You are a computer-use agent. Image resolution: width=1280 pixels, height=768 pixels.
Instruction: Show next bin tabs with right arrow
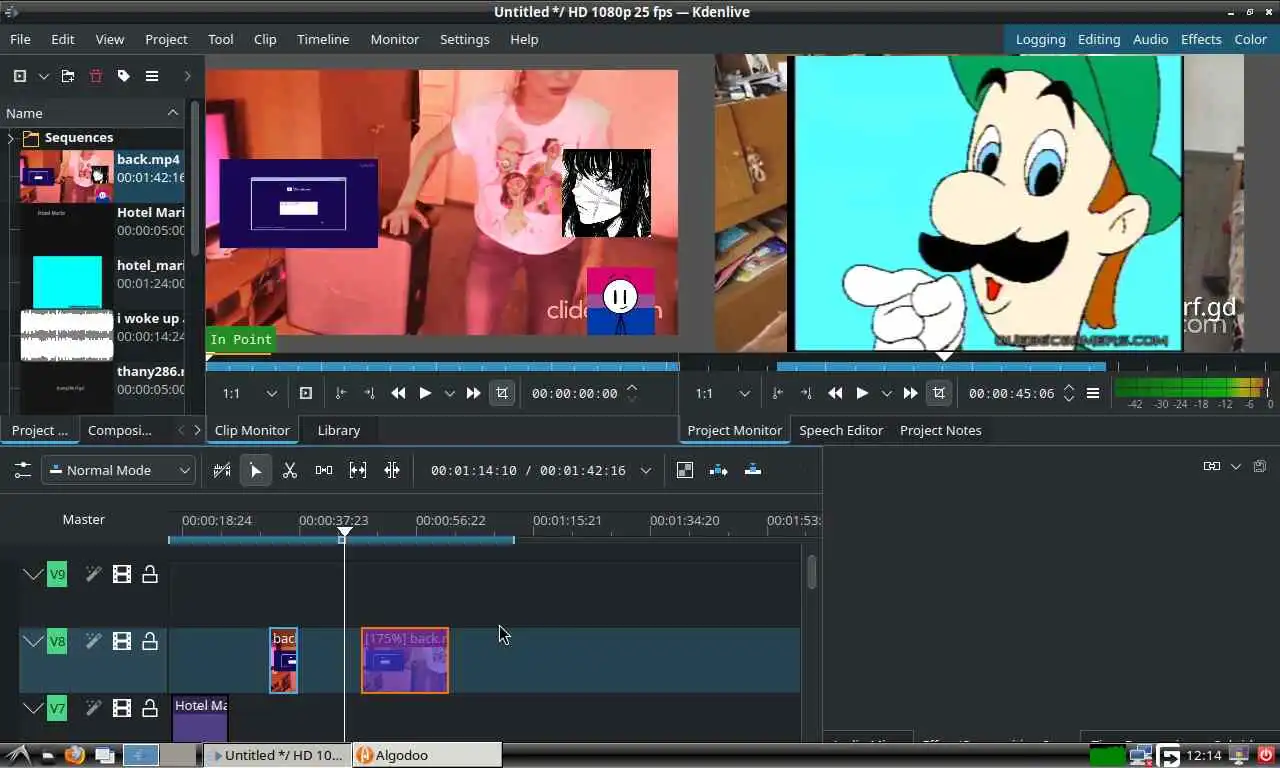point(197,430)
